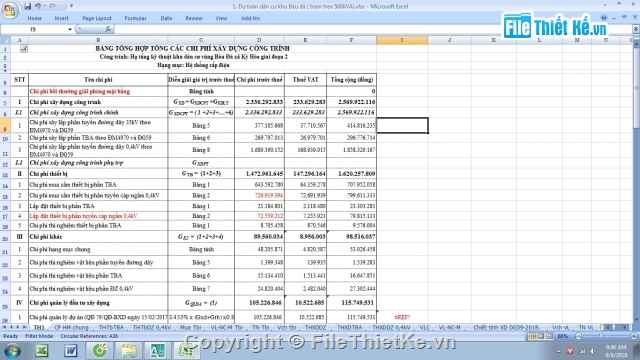Open the volume icon in system tray
The width and height of the screenshot is (640, 360).
pyautogui.click(x=592, y=351)
